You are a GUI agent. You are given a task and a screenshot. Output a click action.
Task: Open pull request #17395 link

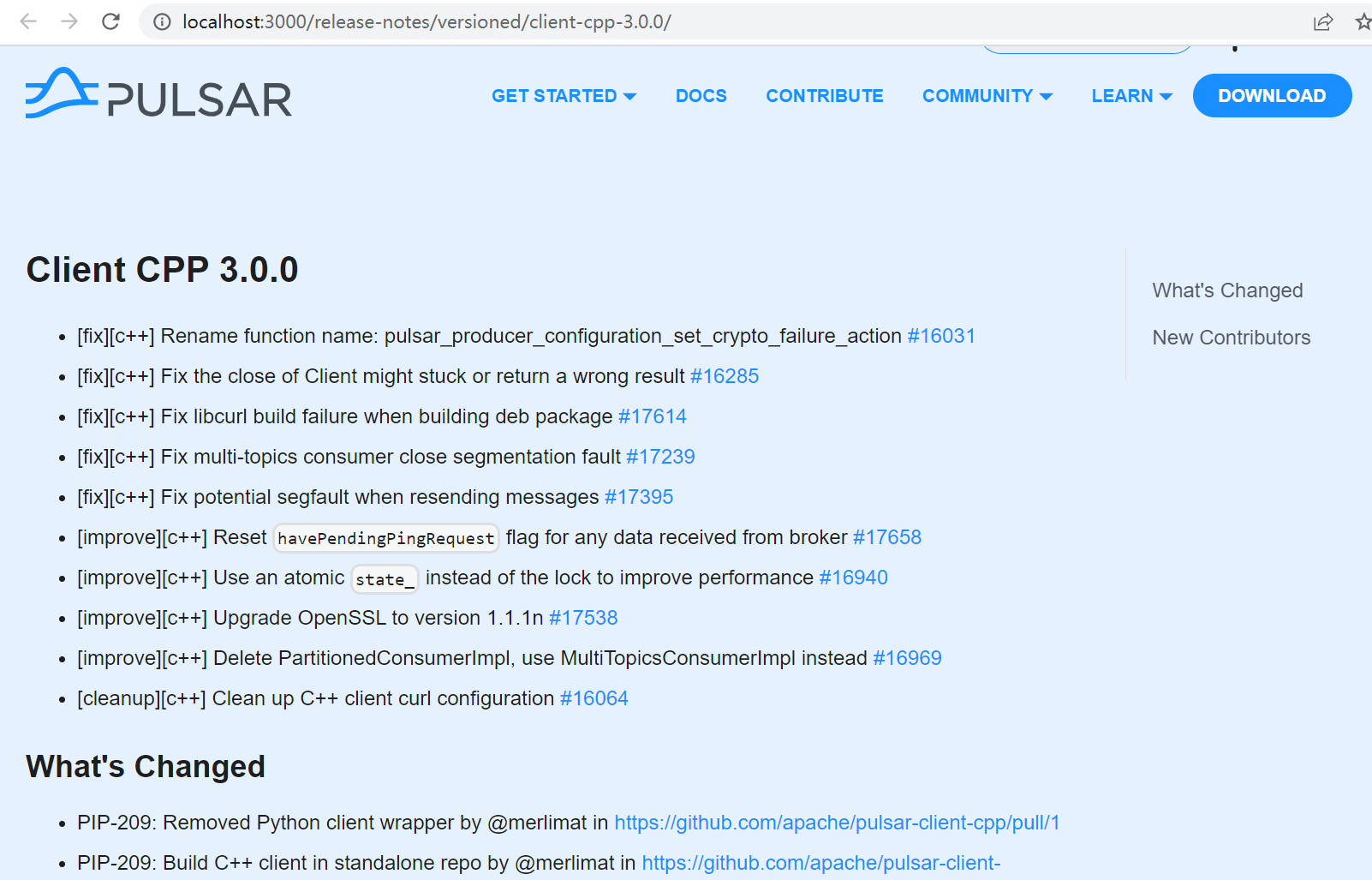[639, 497]
